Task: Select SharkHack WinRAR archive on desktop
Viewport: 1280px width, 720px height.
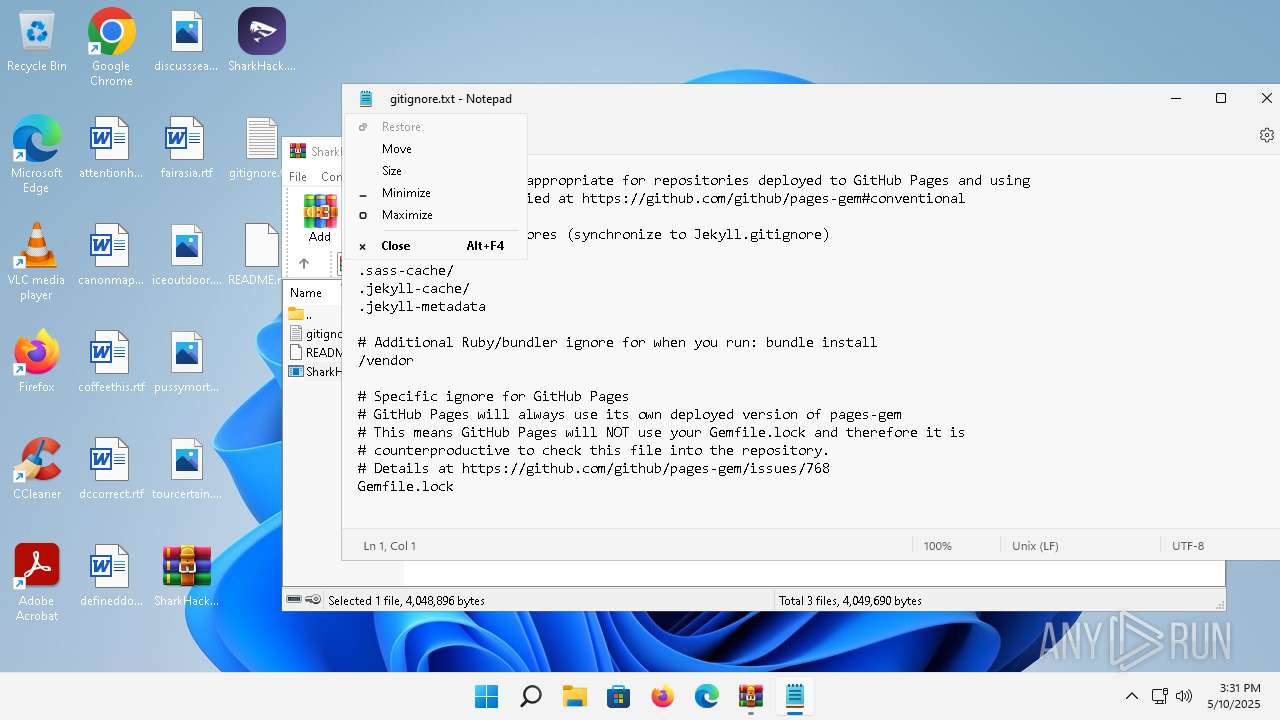Action: [186, 577]
